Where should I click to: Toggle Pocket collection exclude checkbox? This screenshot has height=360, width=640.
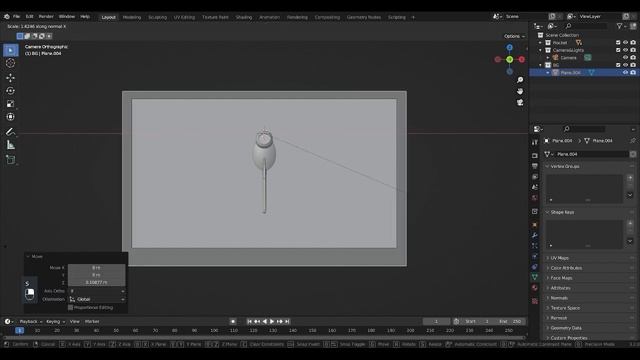(x=618, y=42)
